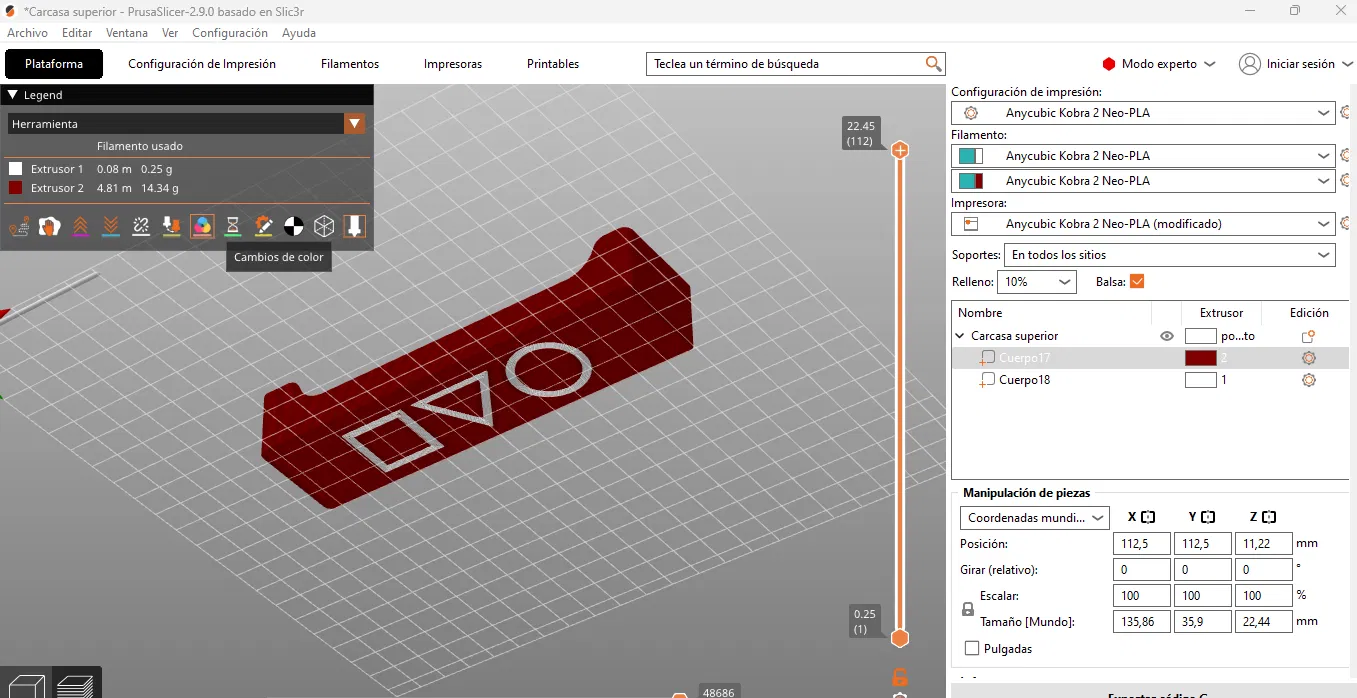Click Iniciar sesión account button
This screenshot has width=1357, height=698.
coord(1287,64)
